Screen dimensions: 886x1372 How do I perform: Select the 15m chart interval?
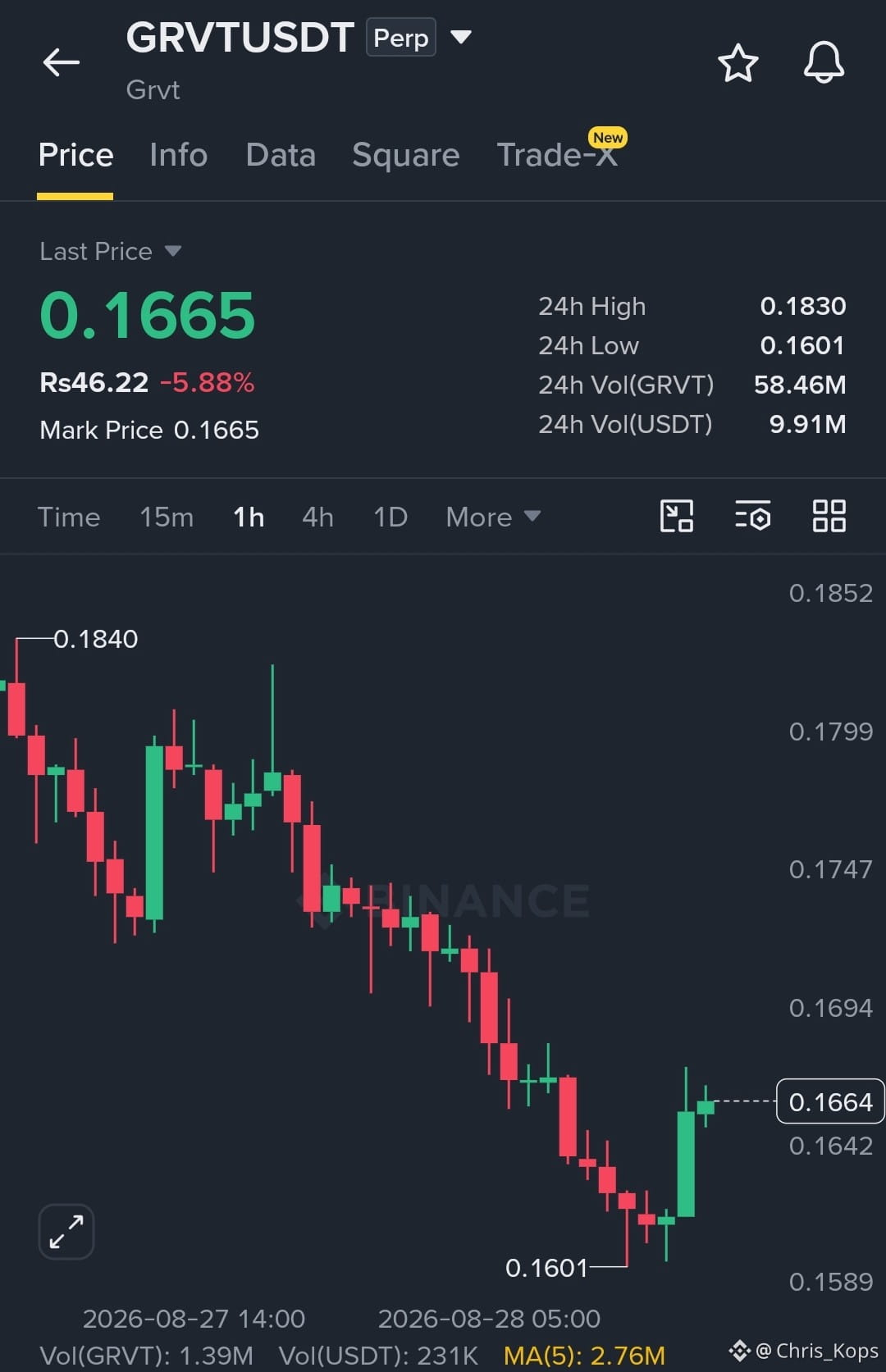point(167,517)
